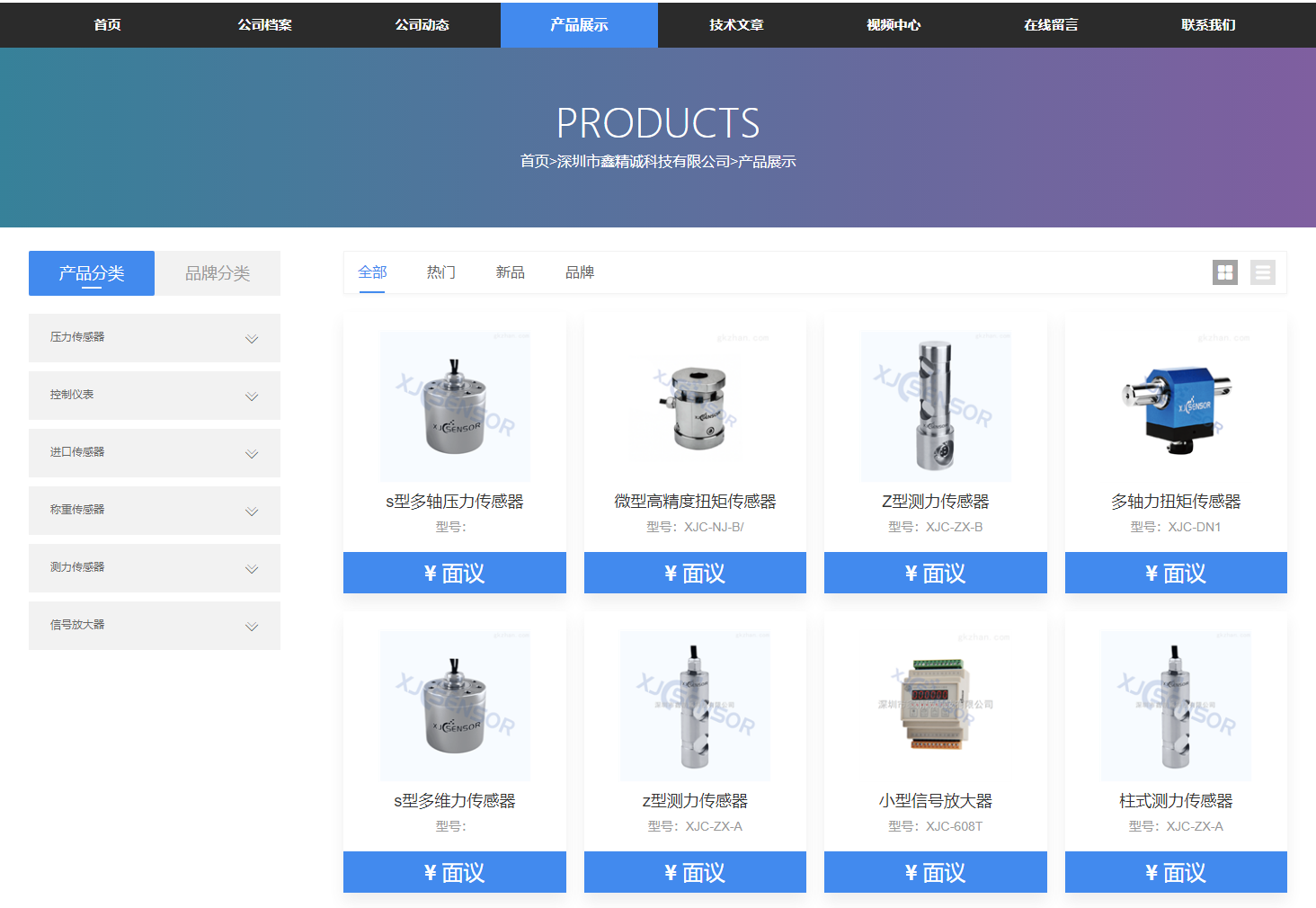Switch to list view layout icon

pos(1262,272)
